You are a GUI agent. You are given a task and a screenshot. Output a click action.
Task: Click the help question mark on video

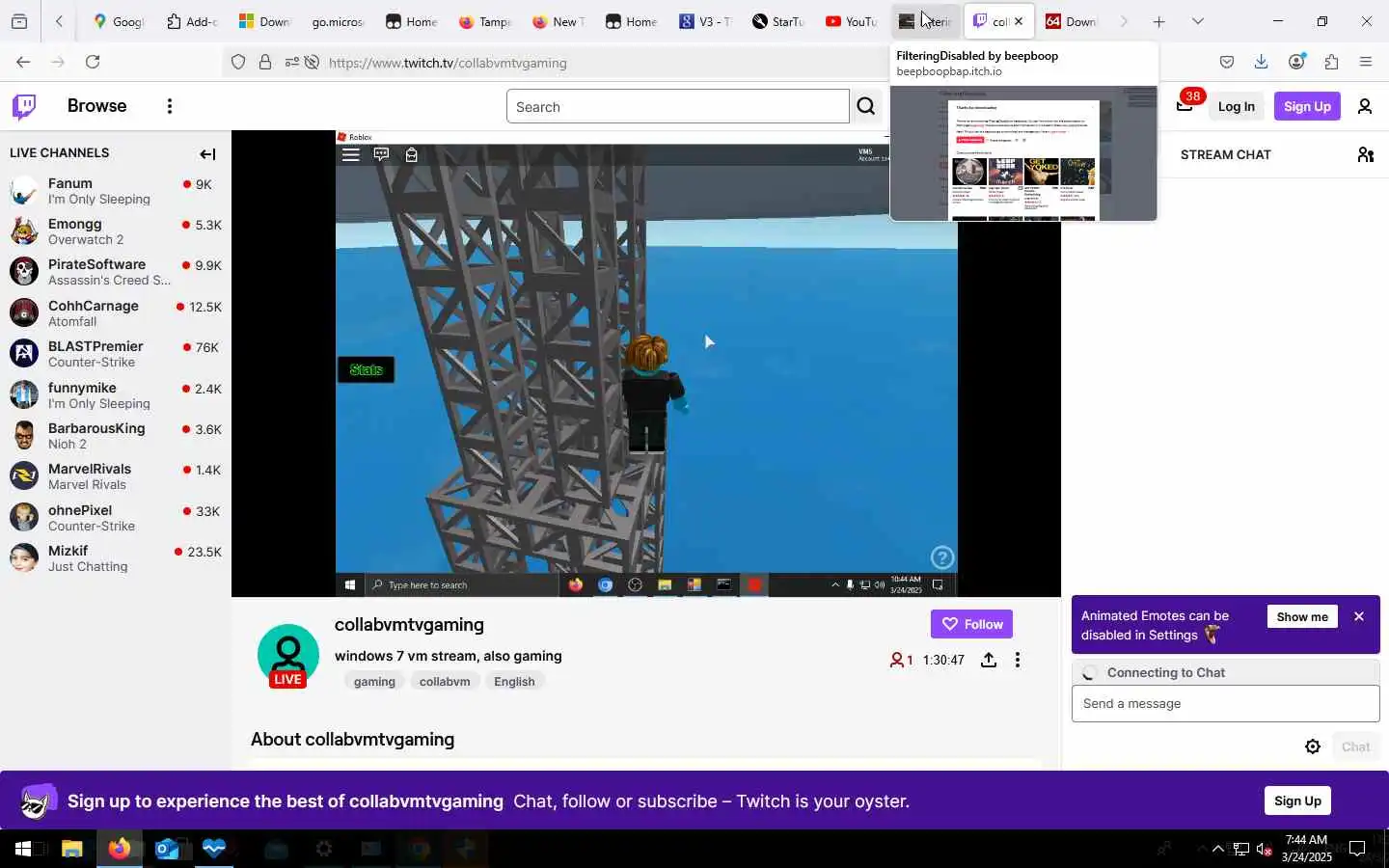942,557
